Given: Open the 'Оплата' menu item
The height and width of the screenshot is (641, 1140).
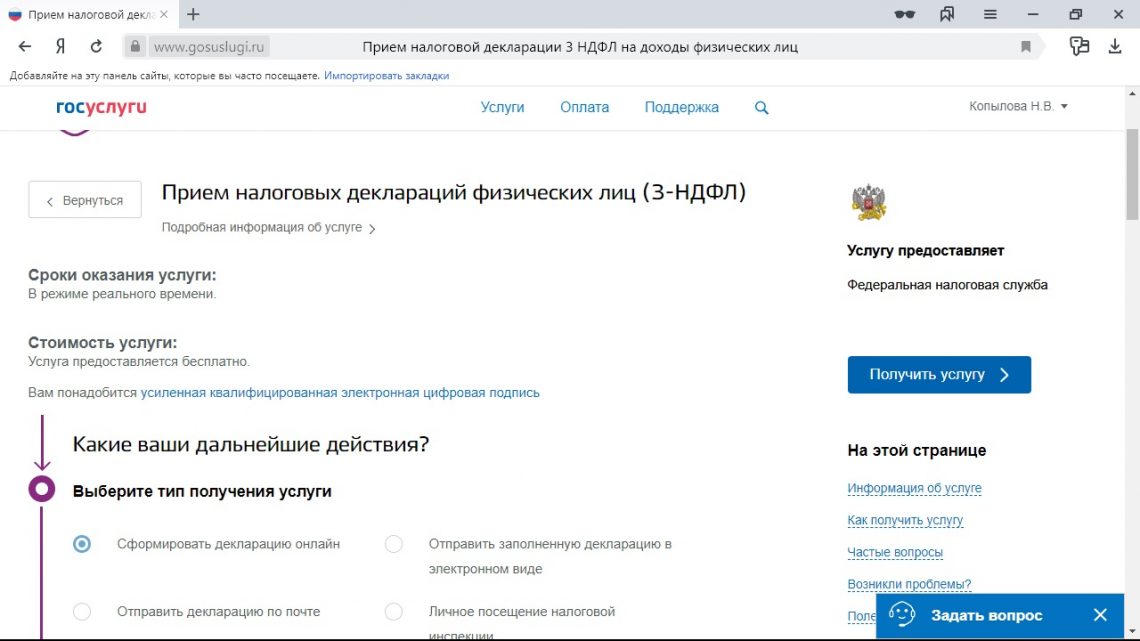Looking at the screenshot, I should (584, 108).
